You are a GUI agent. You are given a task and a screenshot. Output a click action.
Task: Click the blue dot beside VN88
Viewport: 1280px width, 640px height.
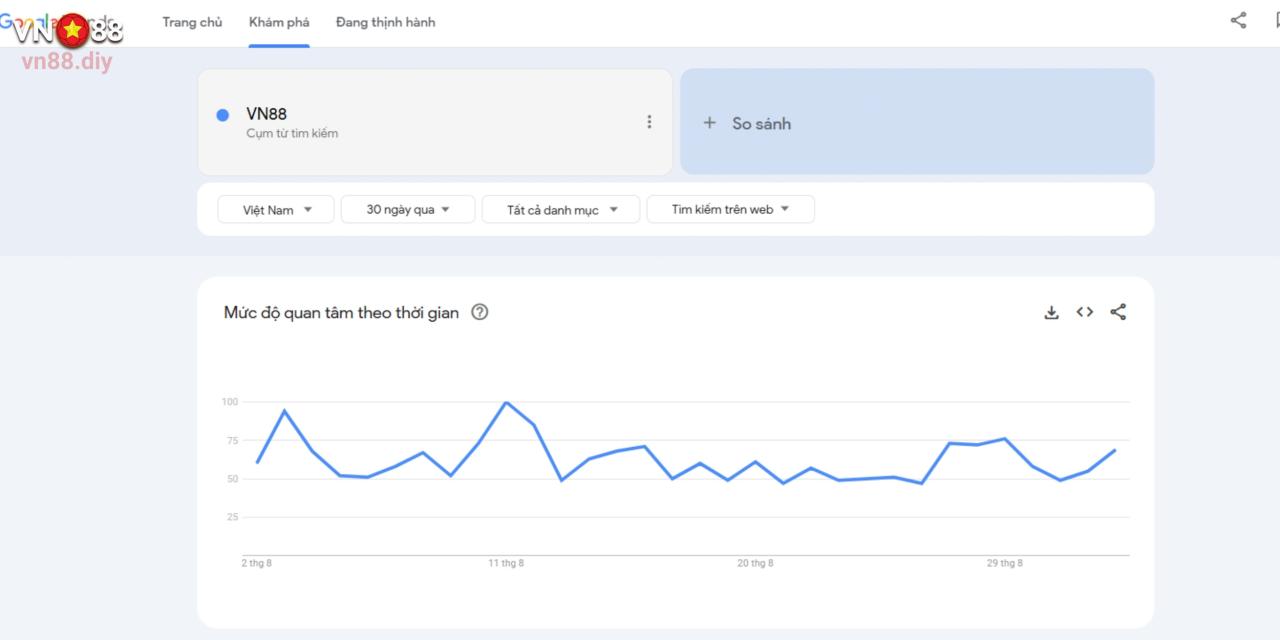pyautogui.click(x=223, y=115)
